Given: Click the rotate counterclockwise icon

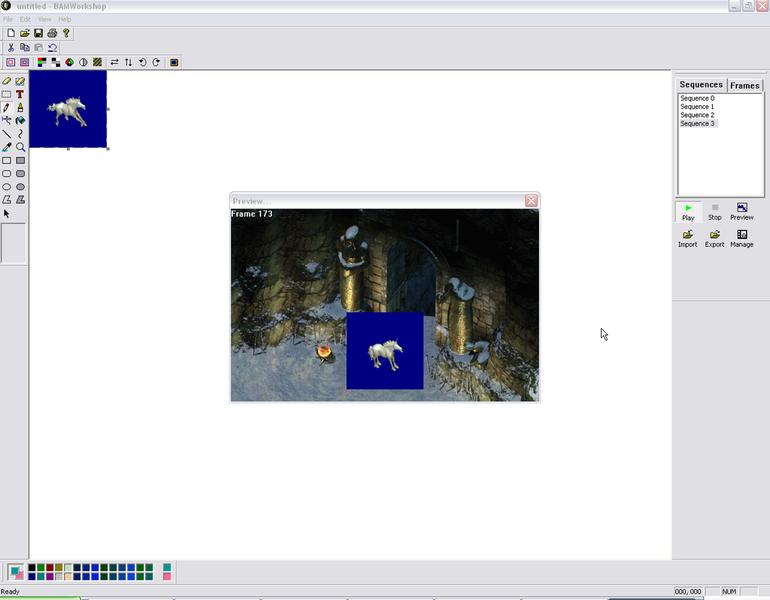Looking at the screenshot, I should [x=142, y=62].
